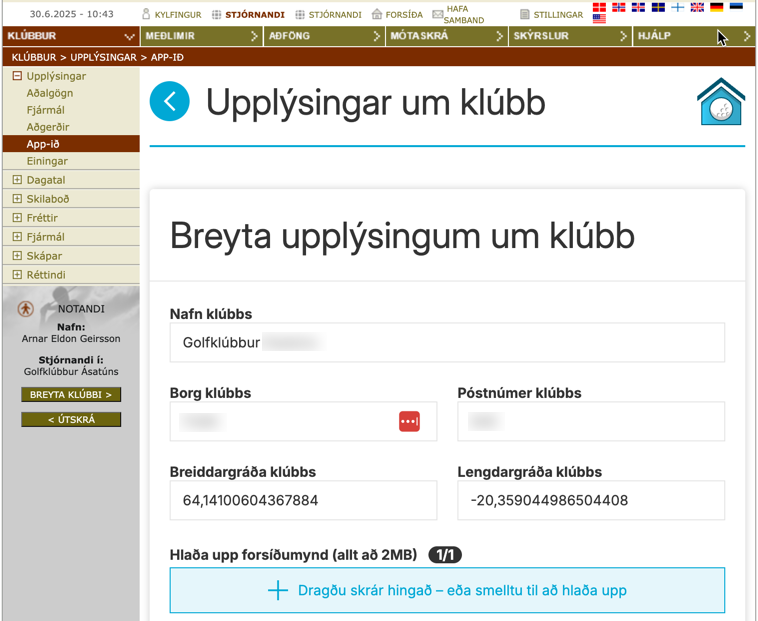The width and height of the screenshot is (758, 621).
Task: Switch language with the Norwegian flag
Action: pos(619,7)
